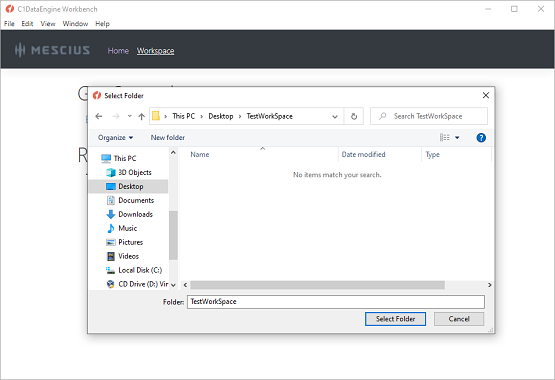555x380 pixels.
Task: Confirm with the Select Folder button
Action: point(395,319)
